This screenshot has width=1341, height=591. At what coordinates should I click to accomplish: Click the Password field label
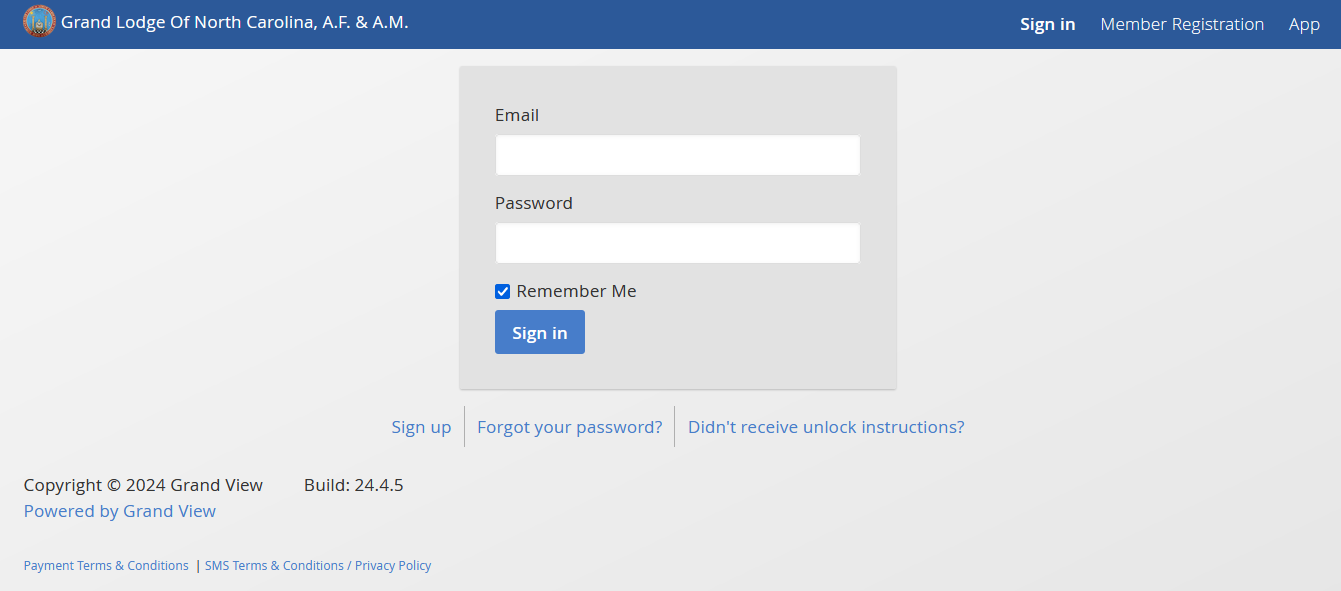[534, 203]
